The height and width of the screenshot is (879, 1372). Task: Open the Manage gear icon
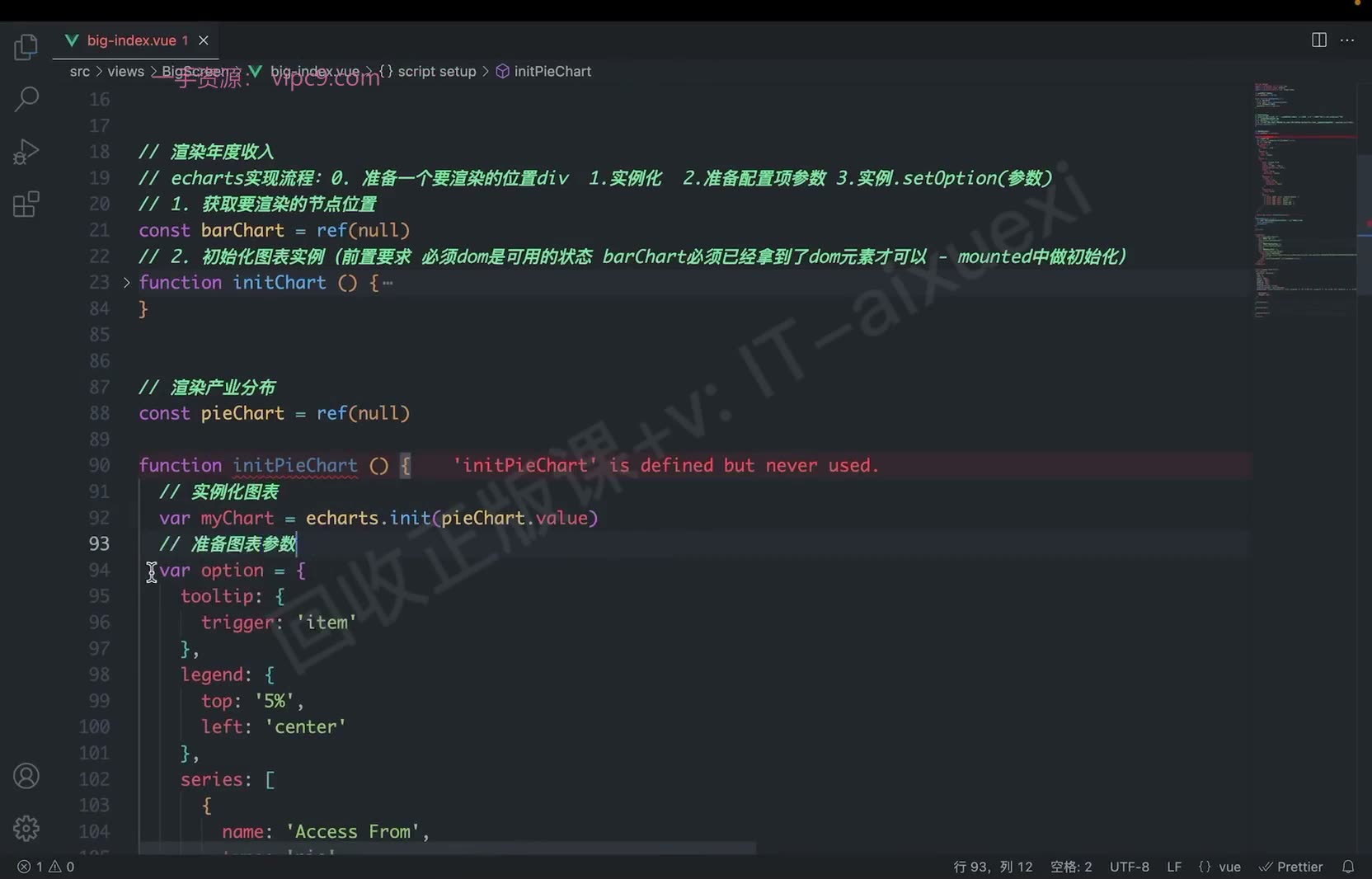click(x=26, y=828)
